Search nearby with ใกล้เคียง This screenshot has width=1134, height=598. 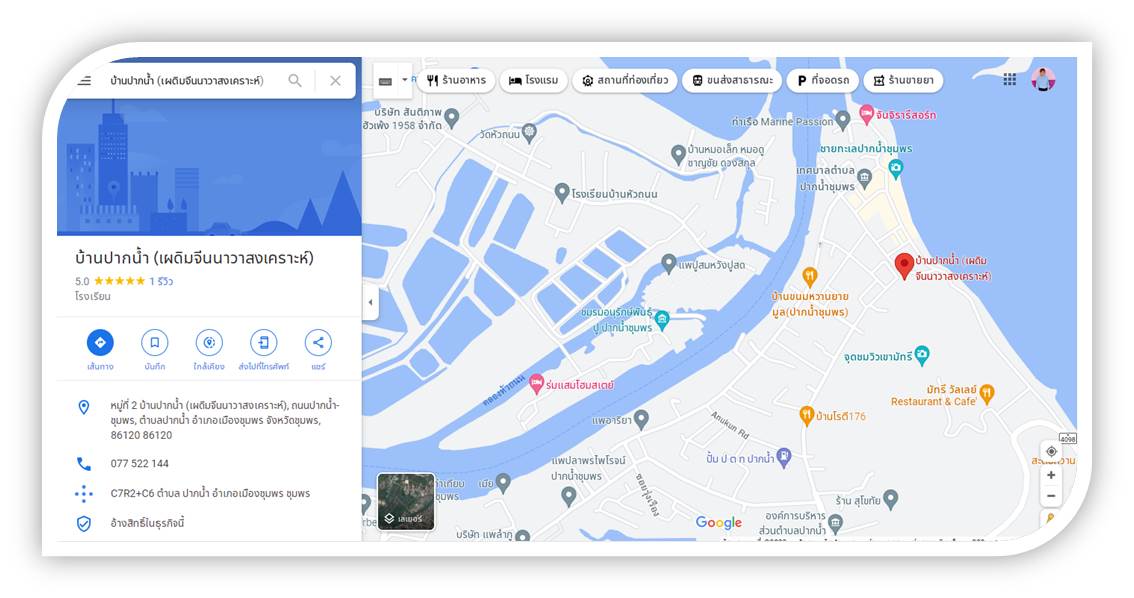(x=209, y=342)
